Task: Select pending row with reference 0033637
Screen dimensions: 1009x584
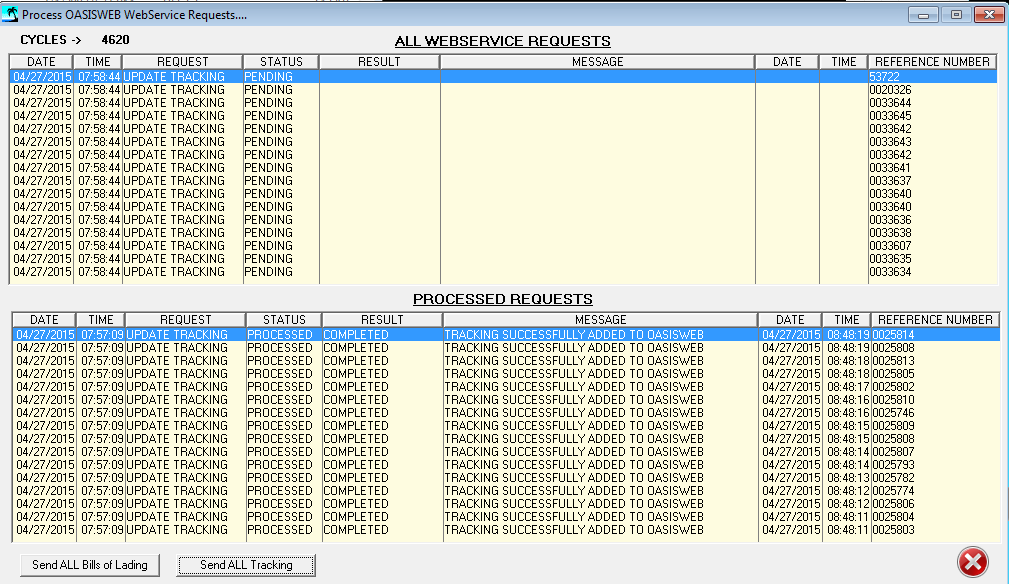Action: click(504, 181)
